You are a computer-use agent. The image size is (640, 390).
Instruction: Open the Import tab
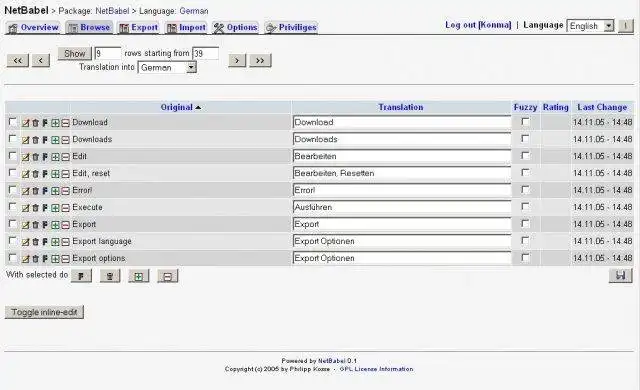pos(186,27)
